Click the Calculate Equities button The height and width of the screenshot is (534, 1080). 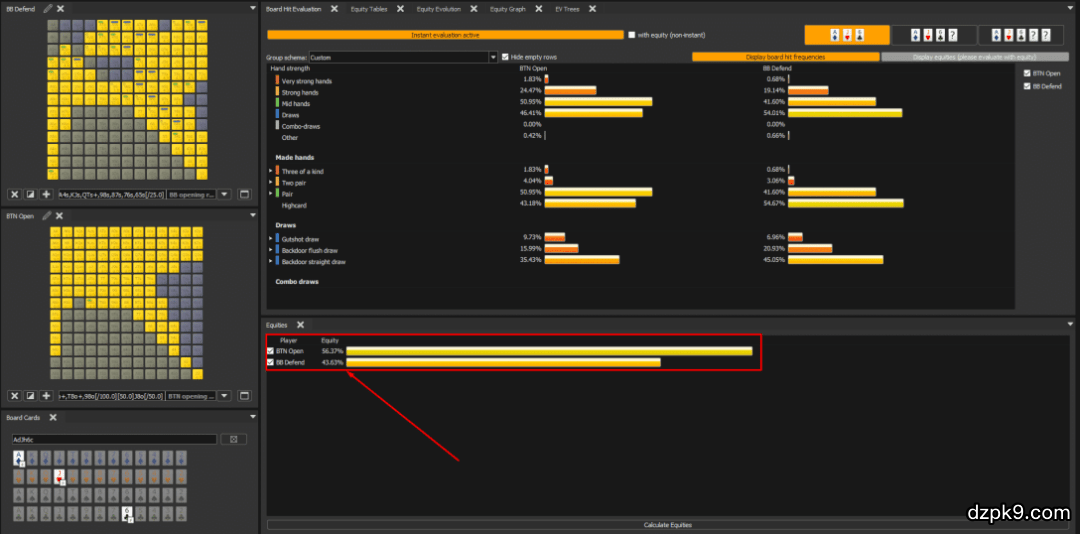pyautogui.click(x=667, y=524)
